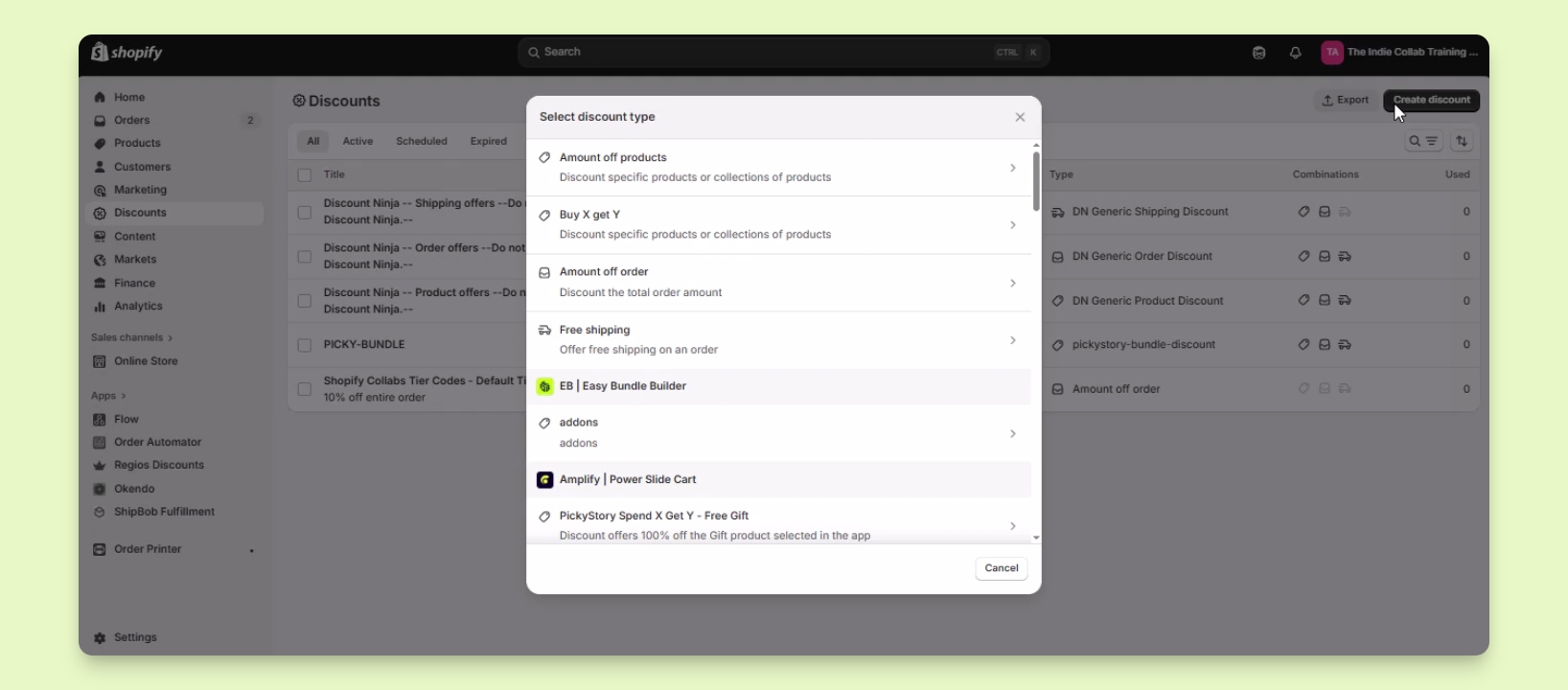
Task: Click the Flow app icon
Action: pos(100,420)
